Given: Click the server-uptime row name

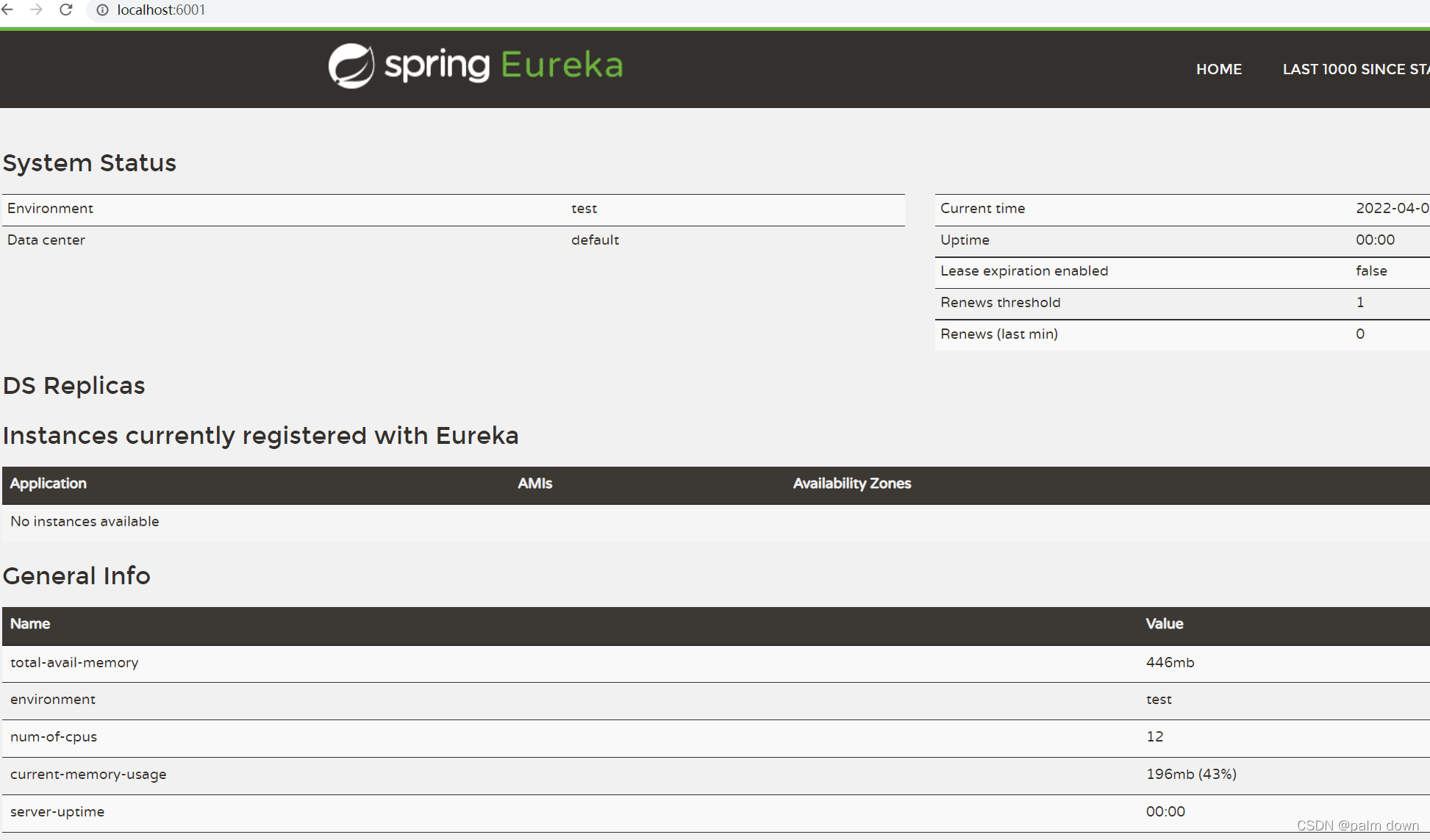Looking at the screenshot, I should [57, 812].
